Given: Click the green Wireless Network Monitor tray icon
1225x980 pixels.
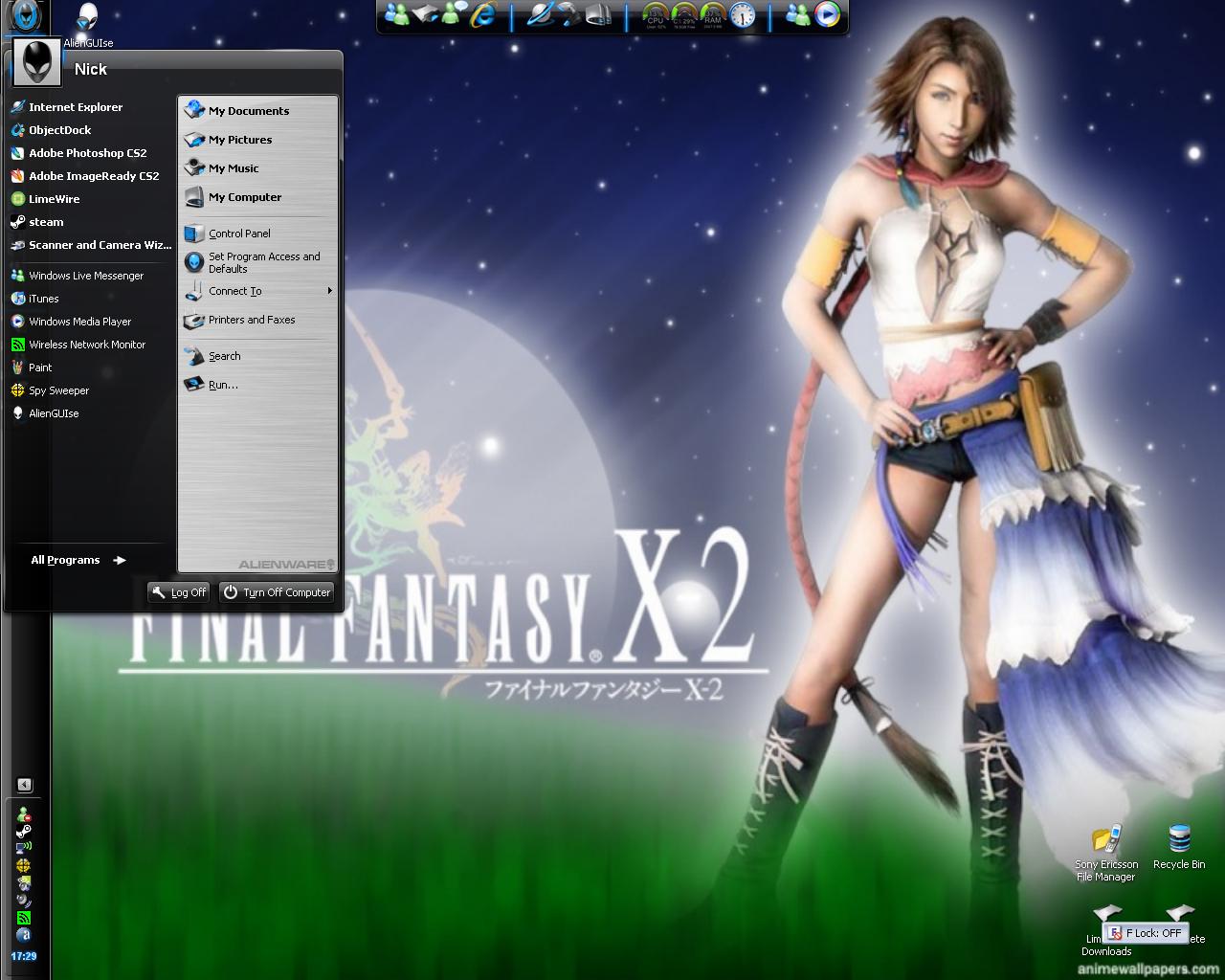Looking at the screenshot, I should tap(24, 917).
